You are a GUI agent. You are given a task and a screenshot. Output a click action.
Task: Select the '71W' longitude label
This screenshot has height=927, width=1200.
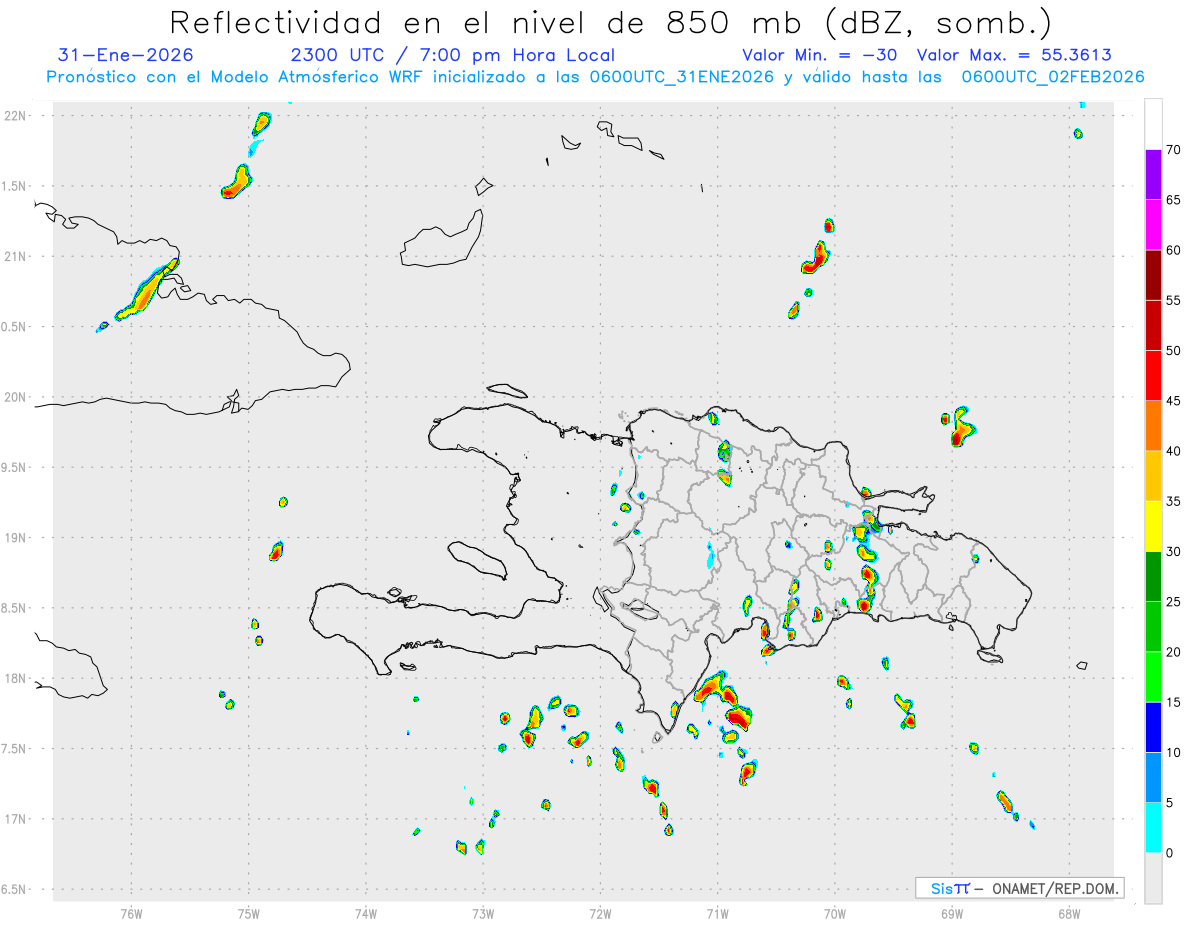[717, 913]
